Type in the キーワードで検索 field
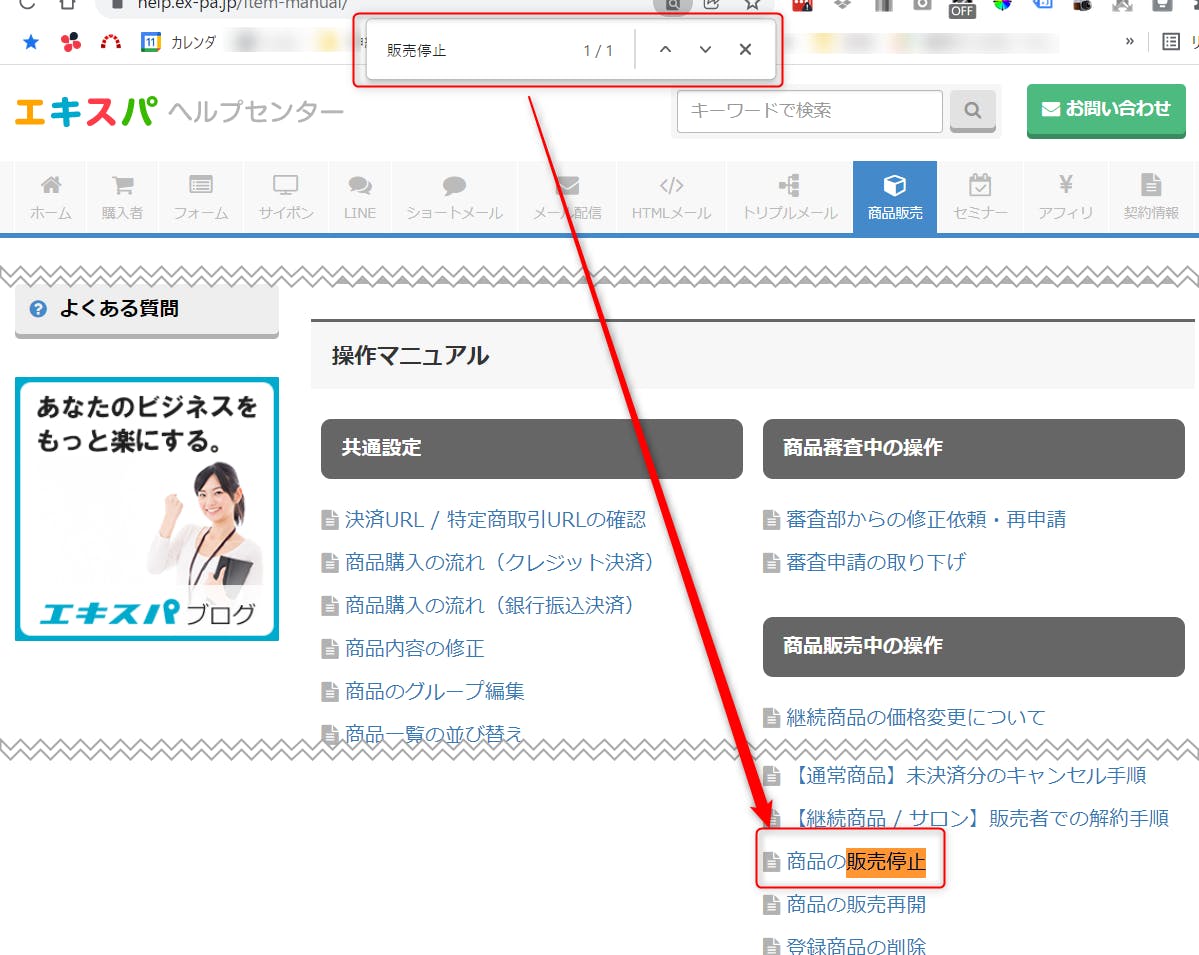 click(x=809, y=111)
